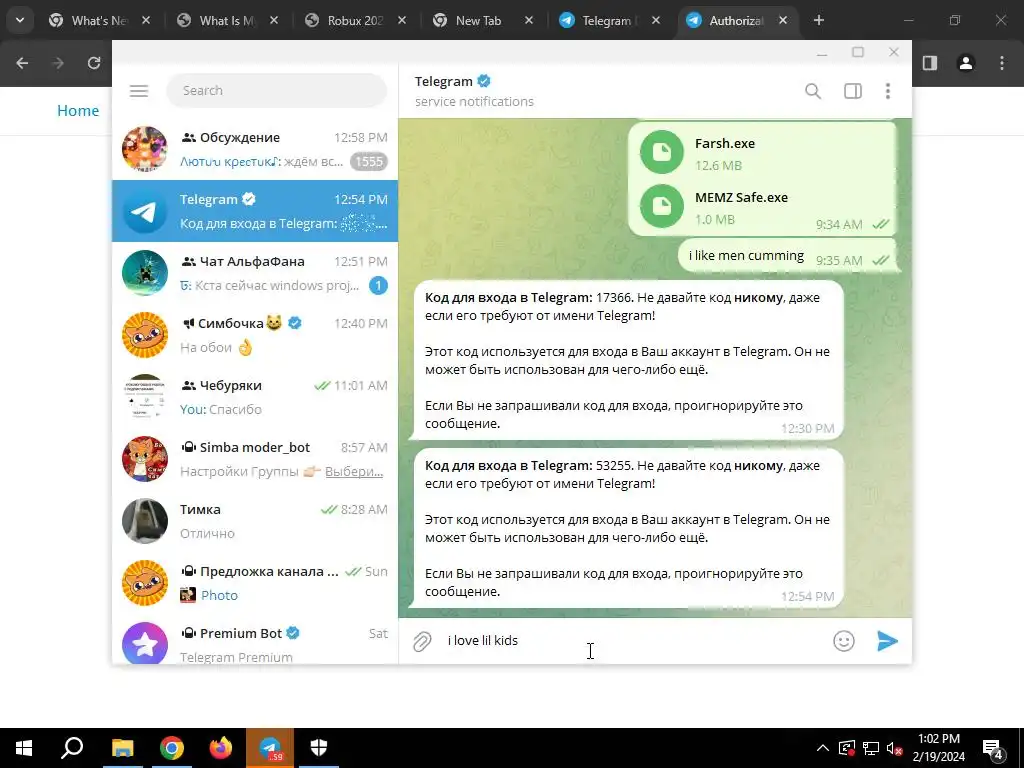Open Google Chrome from the taskbar

[172, 748]
